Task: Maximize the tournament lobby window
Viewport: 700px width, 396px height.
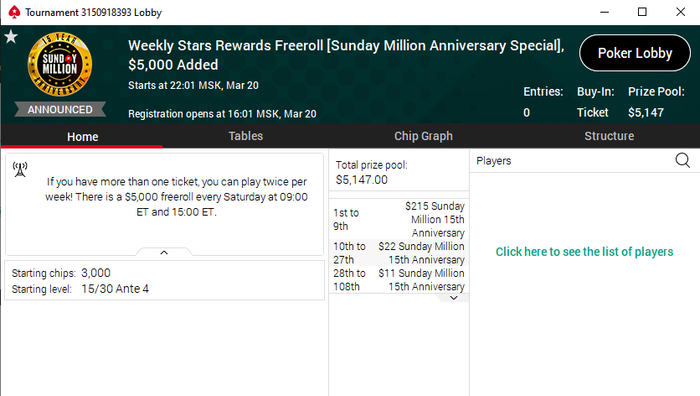Action: [x=642, y=12]
